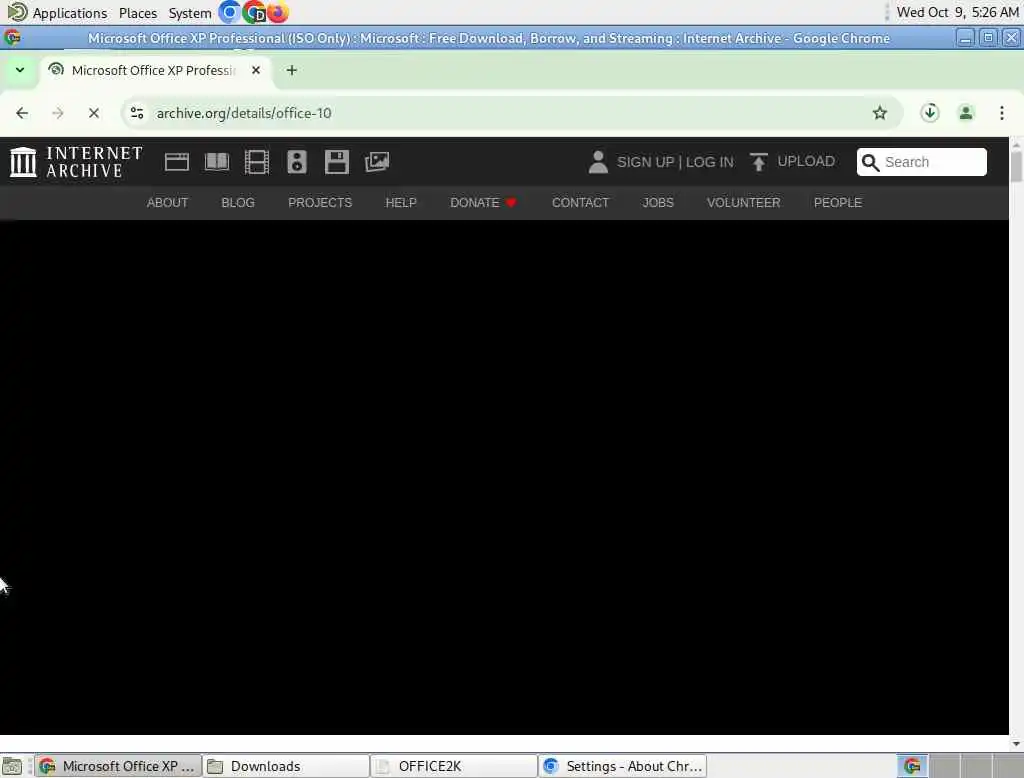Screen dimensions: 1024x778
Task: Click the user avatar icon by Sign Up
Action: (x=598, y=162)
